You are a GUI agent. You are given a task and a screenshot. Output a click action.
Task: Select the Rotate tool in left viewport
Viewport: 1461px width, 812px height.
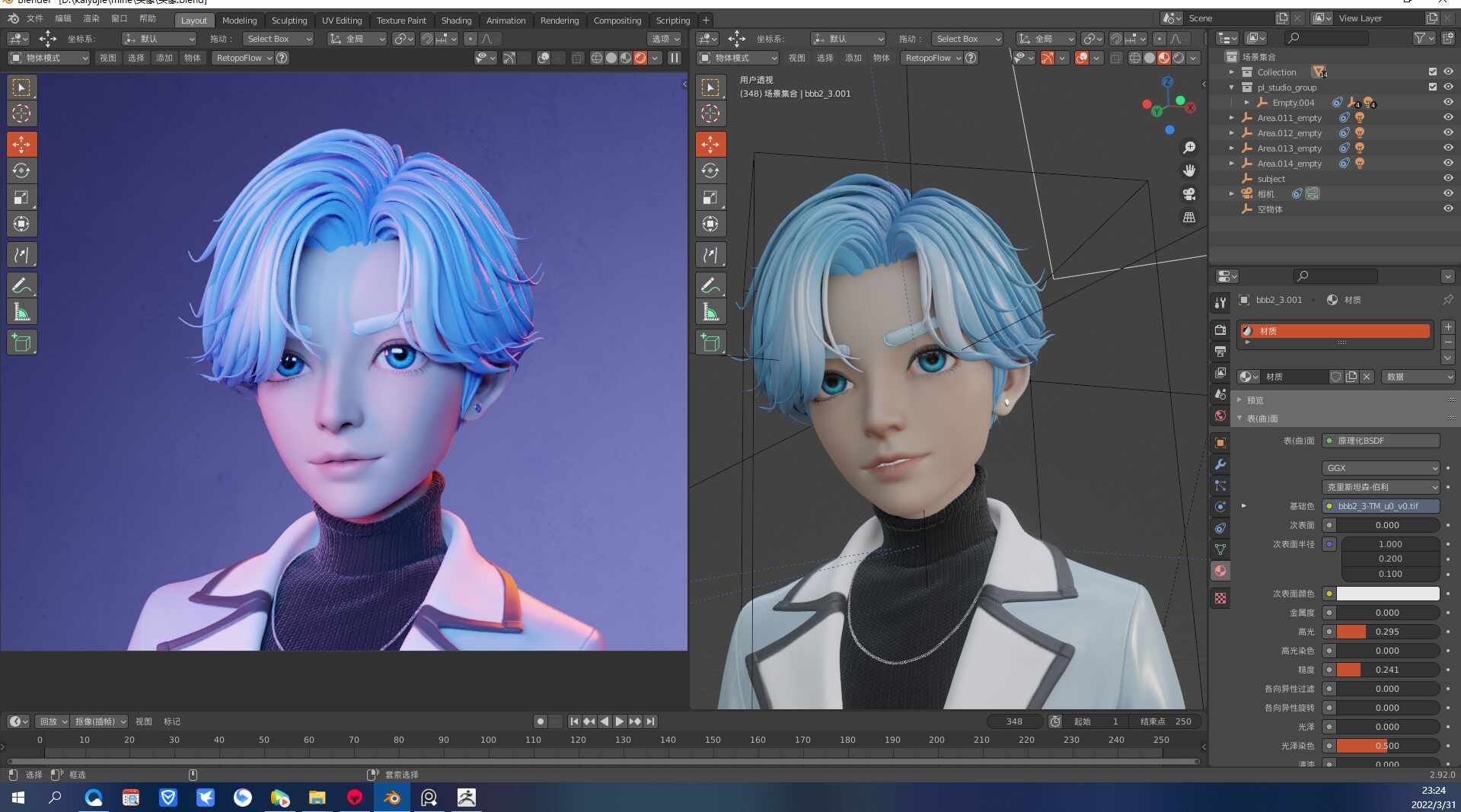(x=21, y=171)
